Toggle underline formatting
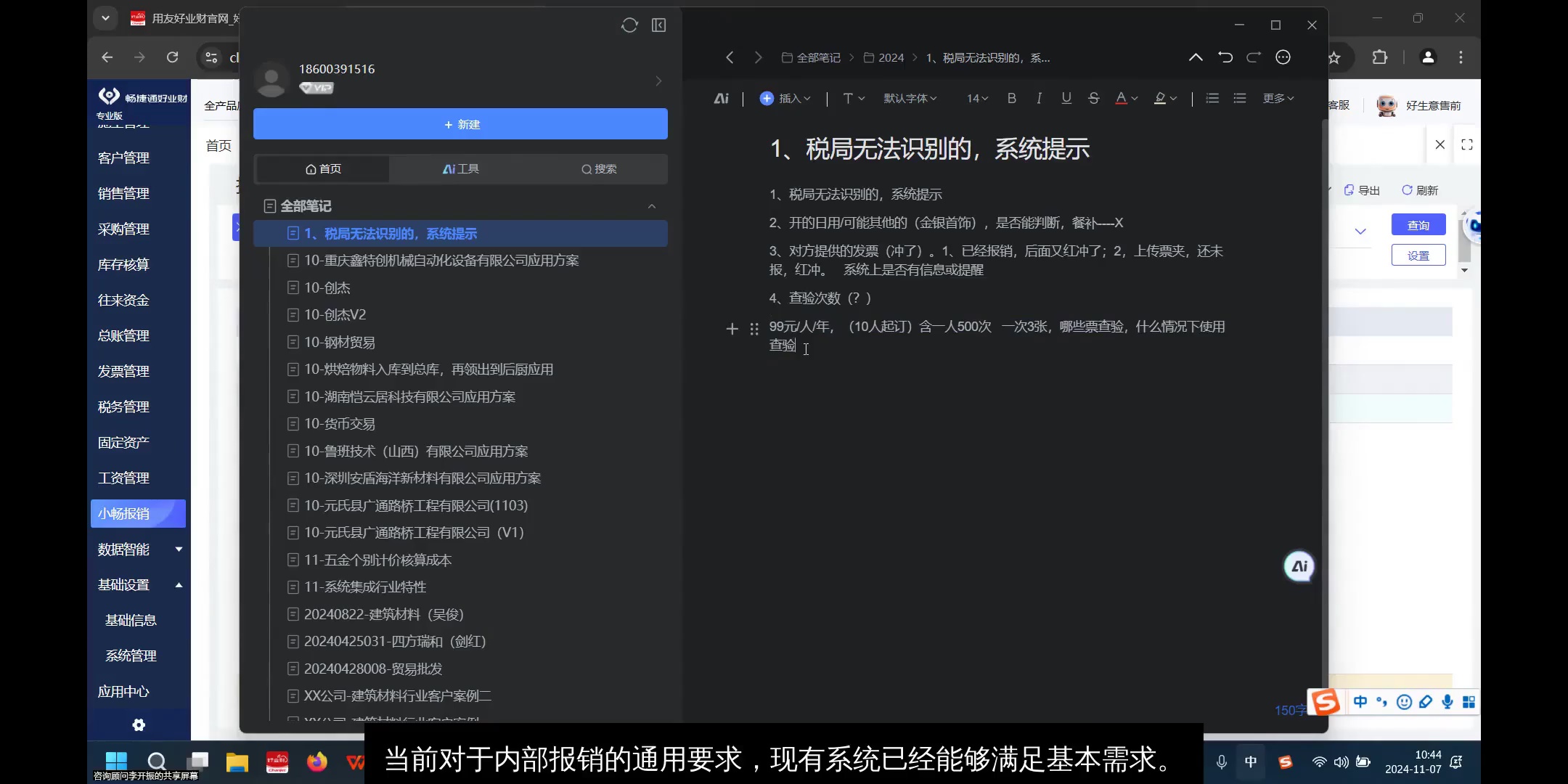 pyautogui.click(x=1066, y=98)
